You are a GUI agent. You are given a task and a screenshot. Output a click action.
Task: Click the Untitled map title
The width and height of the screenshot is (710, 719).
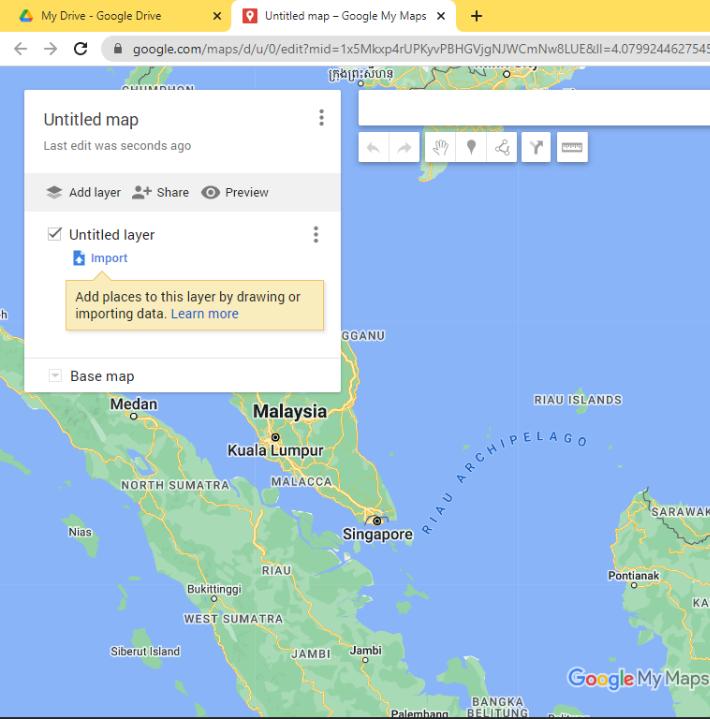click(x=91, y=120)
